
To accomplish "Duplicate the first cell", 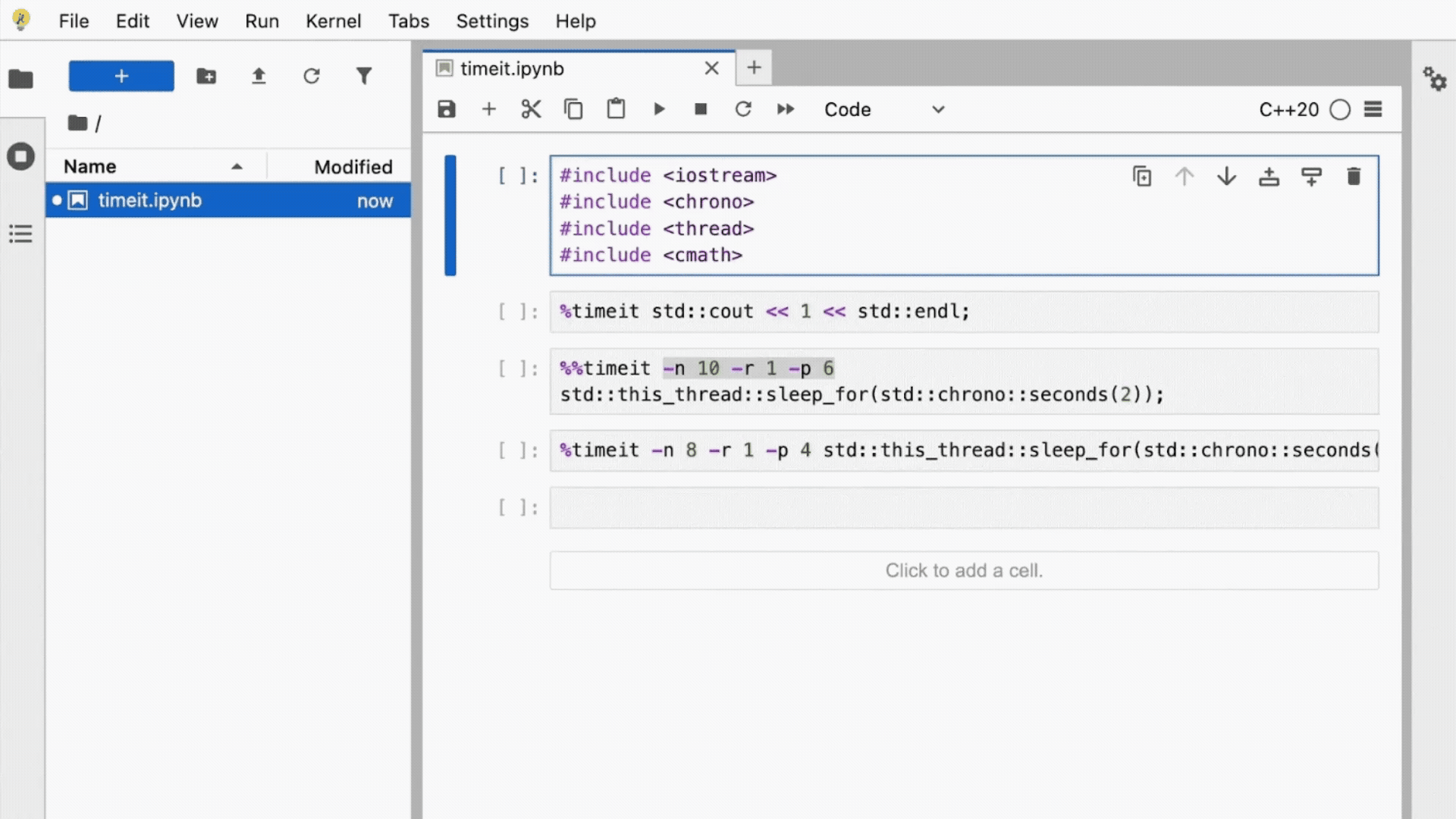I will click(x=1142, y=177).
